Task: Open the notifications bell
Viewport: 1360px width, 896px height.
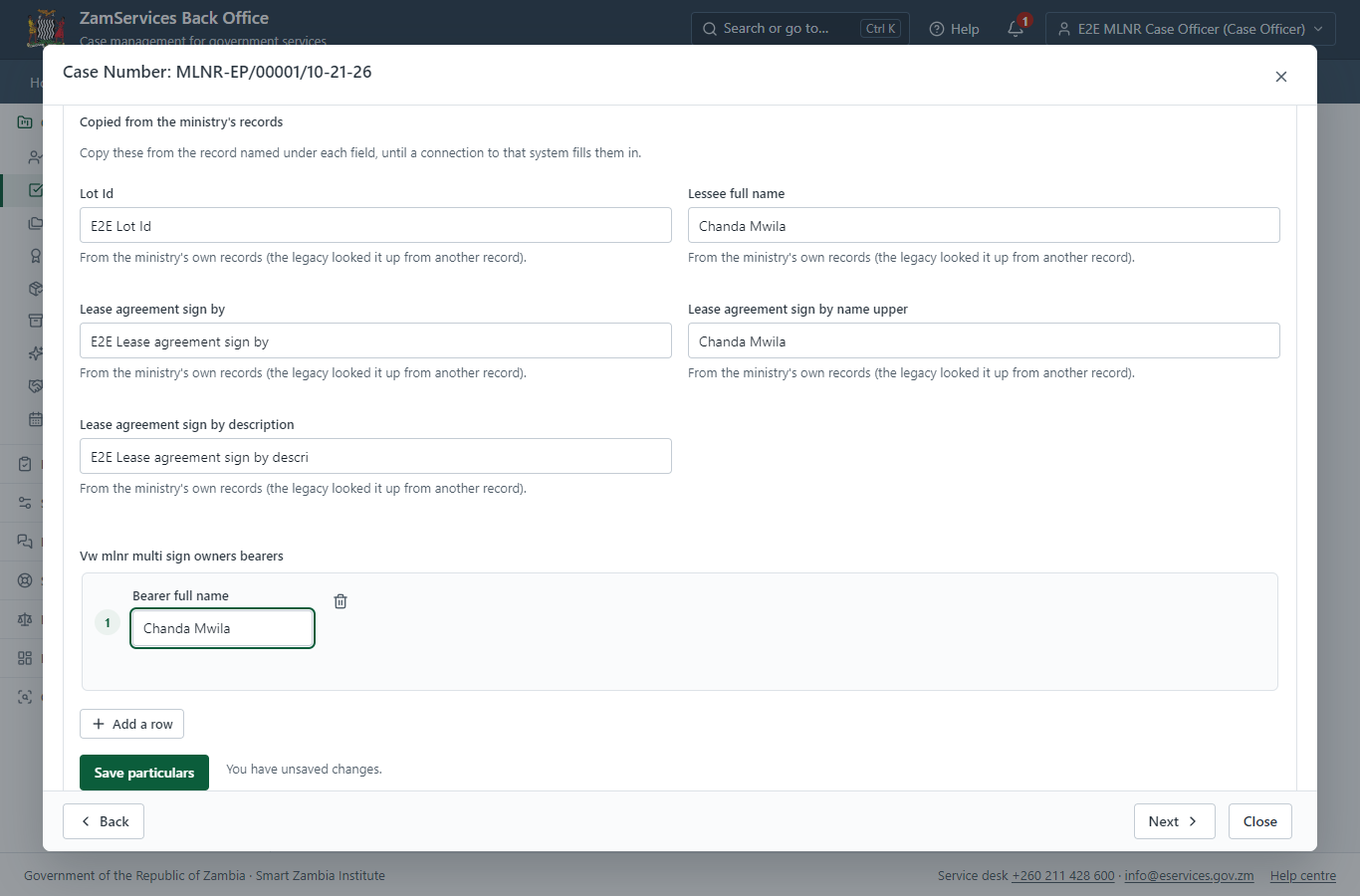Action: pyautogui.click(x=1016, y=29)
